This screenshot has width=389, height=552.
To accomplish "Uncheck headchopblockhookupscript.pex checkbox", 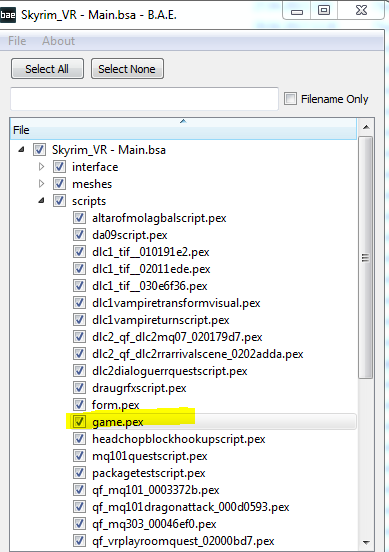I will [79, 439].
